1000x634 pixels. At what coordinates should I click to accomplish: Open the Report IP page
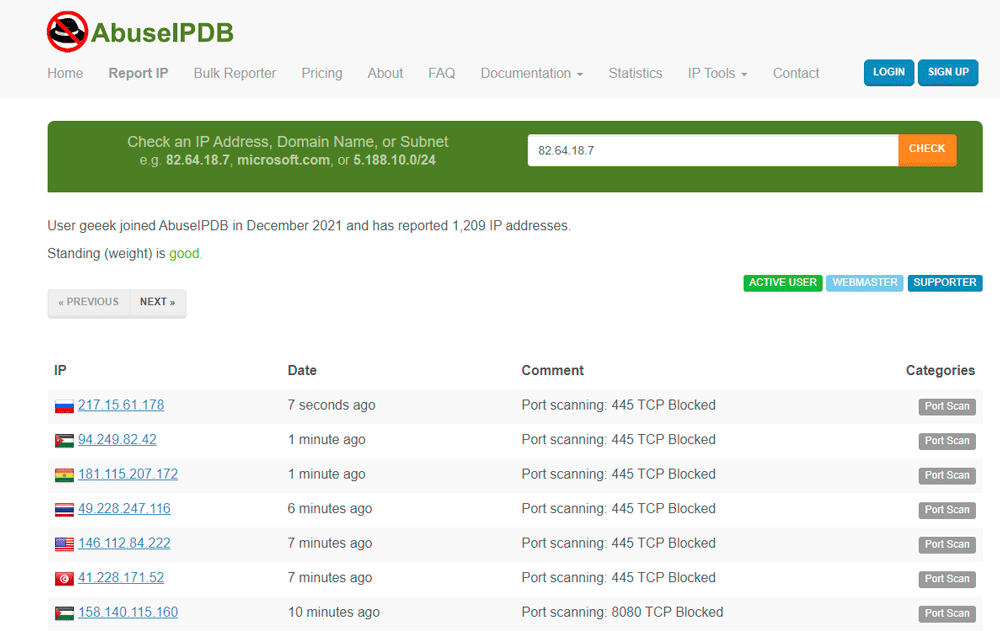pos(138,73)
